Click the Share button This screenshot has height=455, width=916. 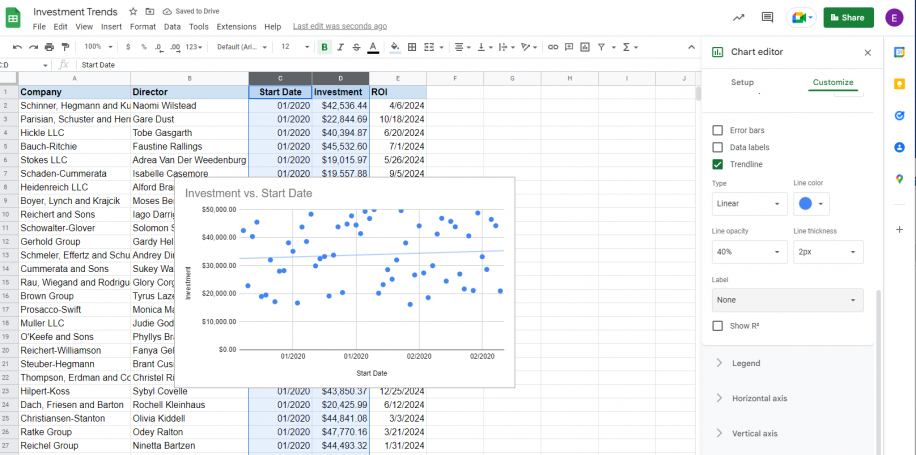[x=848, y=18]
